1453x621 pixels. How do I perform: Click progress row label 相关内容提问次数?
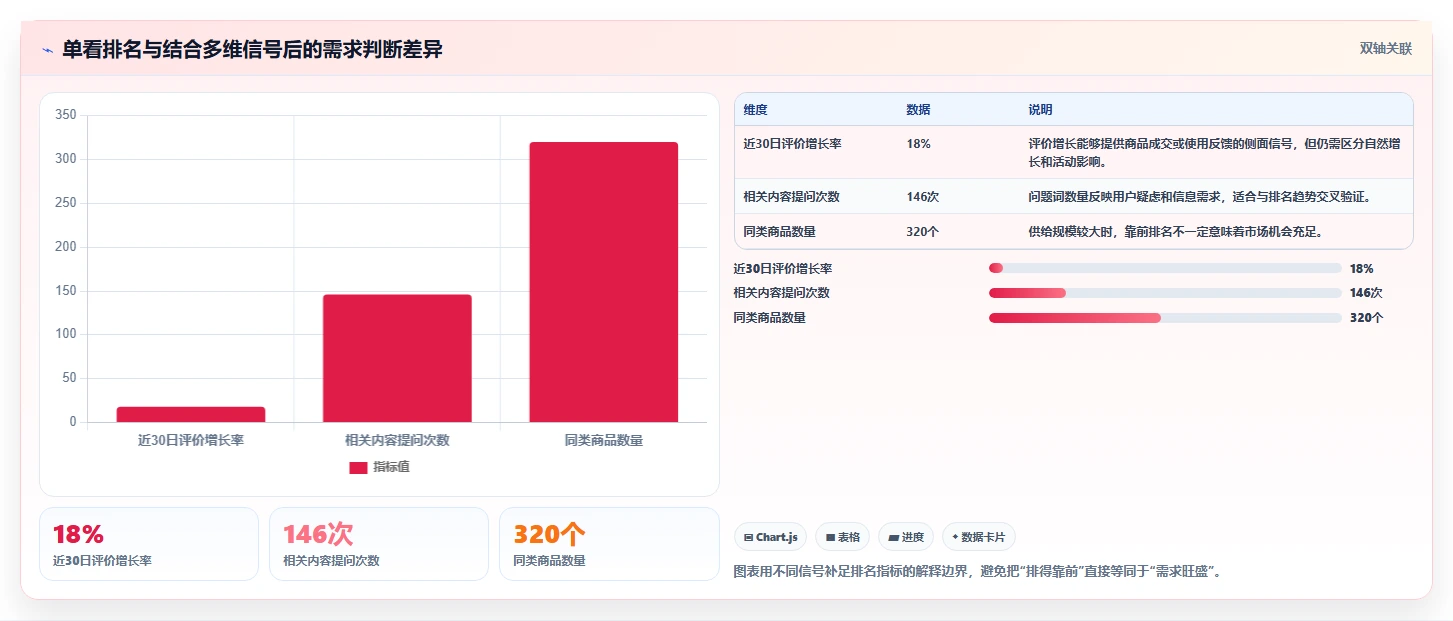pos(781,293)
